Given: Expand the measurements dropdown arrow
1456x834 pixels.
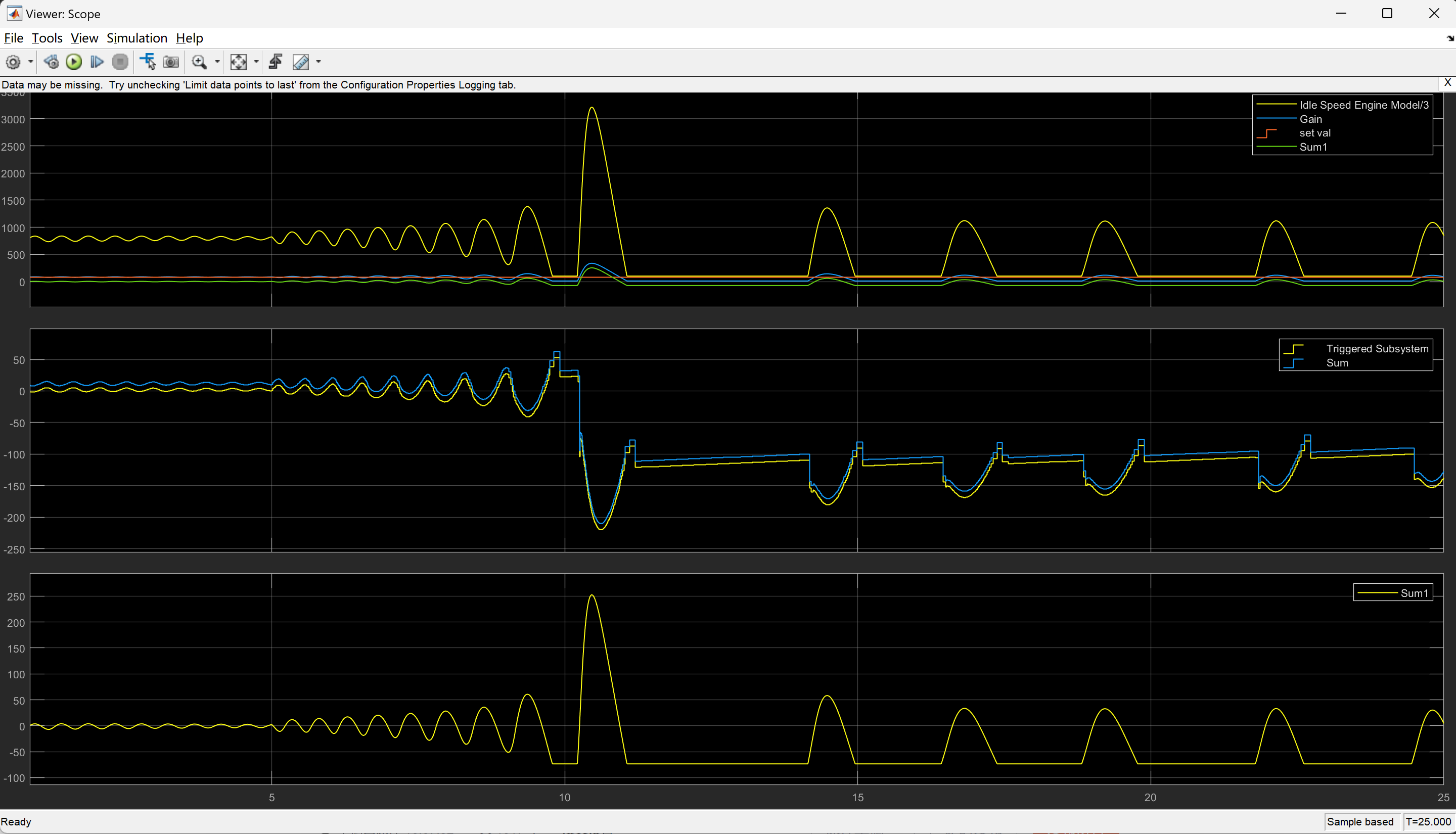Looking at the screenshot, I should [x=318, y=62].
